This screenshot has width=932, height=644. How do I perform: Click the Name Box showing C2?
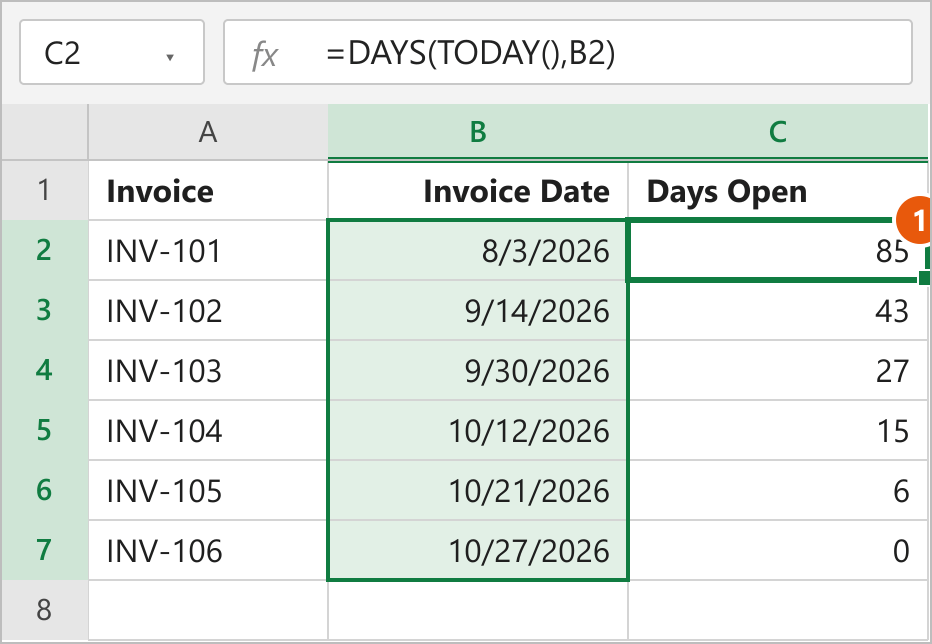click(112, 52)
